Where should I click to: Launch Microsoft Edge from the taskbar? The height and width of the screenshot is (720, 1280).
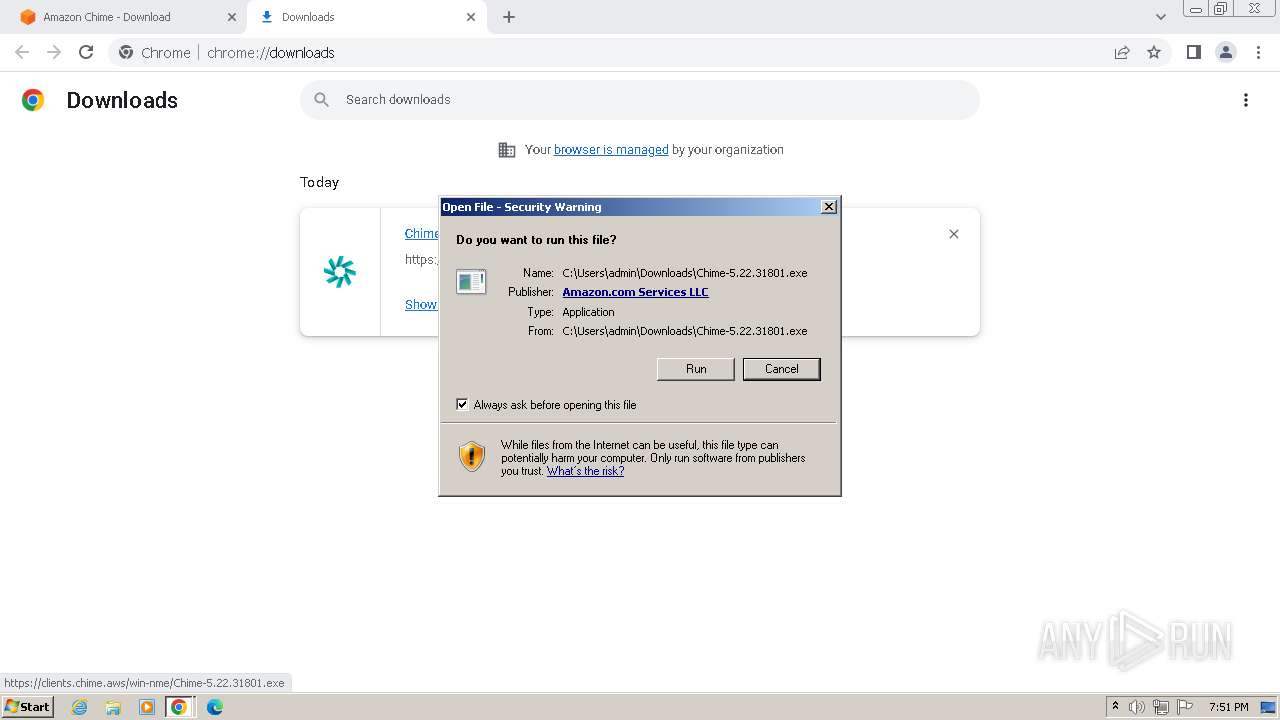[x=215, y=707]
